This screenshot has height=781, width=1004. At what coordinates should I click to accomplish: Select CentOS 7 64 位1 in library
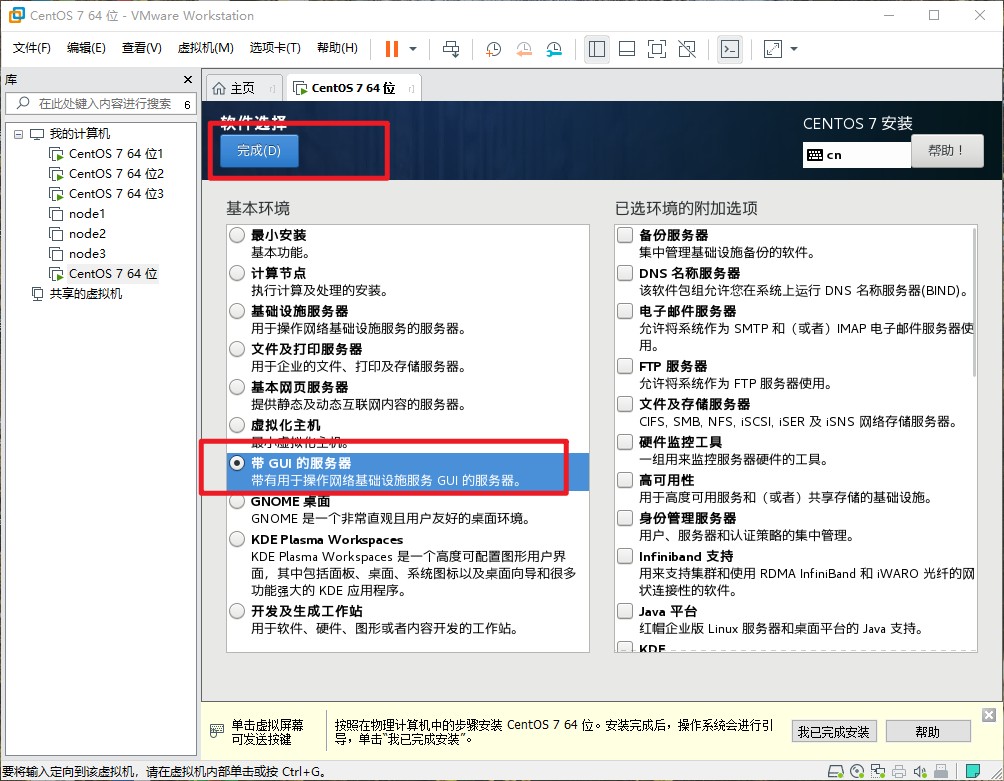tap(107, 154)
